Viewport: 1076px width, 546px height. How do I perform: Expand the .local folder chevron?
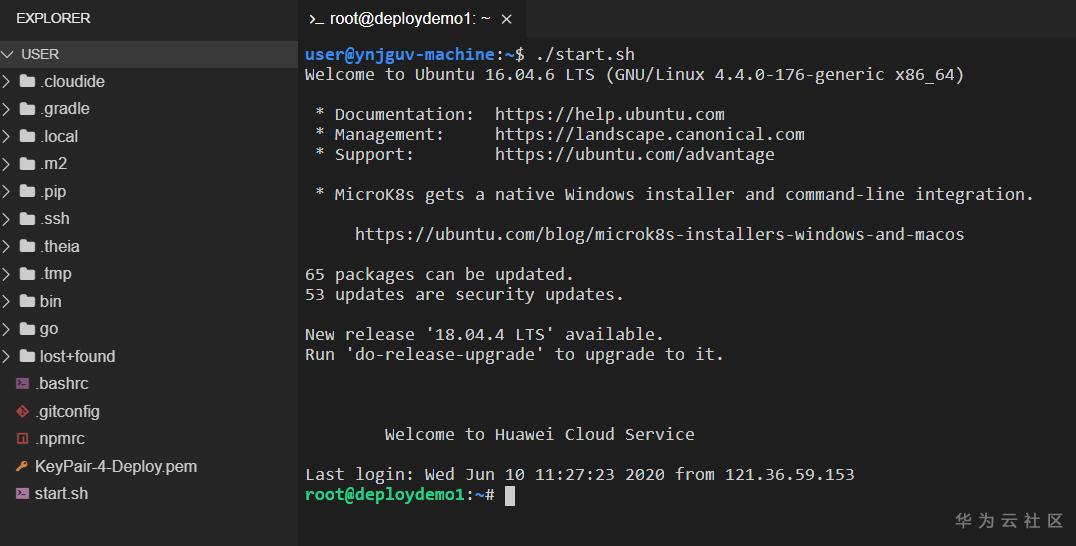[x=7, y=136]
